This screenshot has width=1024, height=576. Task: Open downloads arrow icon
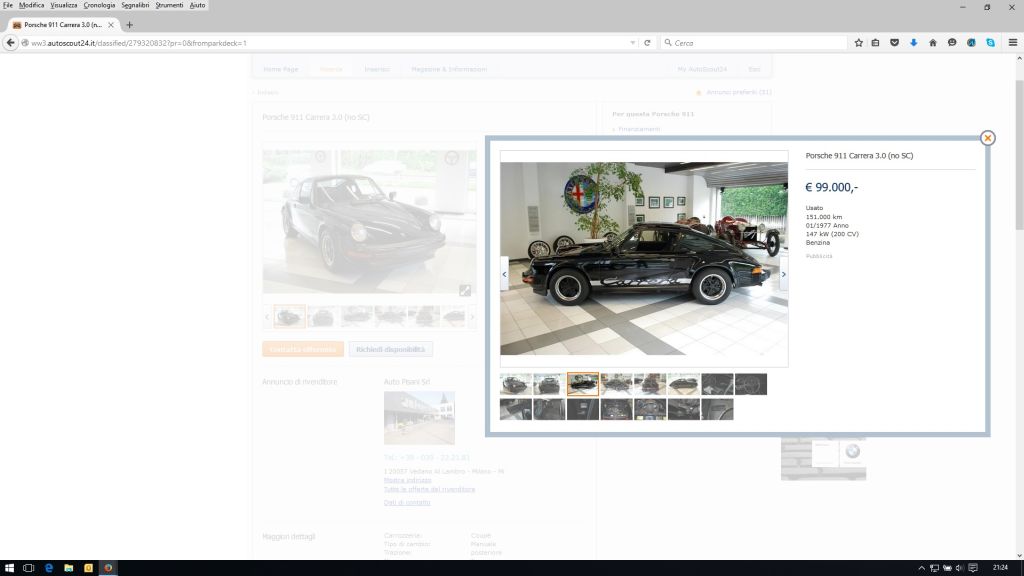tap(914, 42)
